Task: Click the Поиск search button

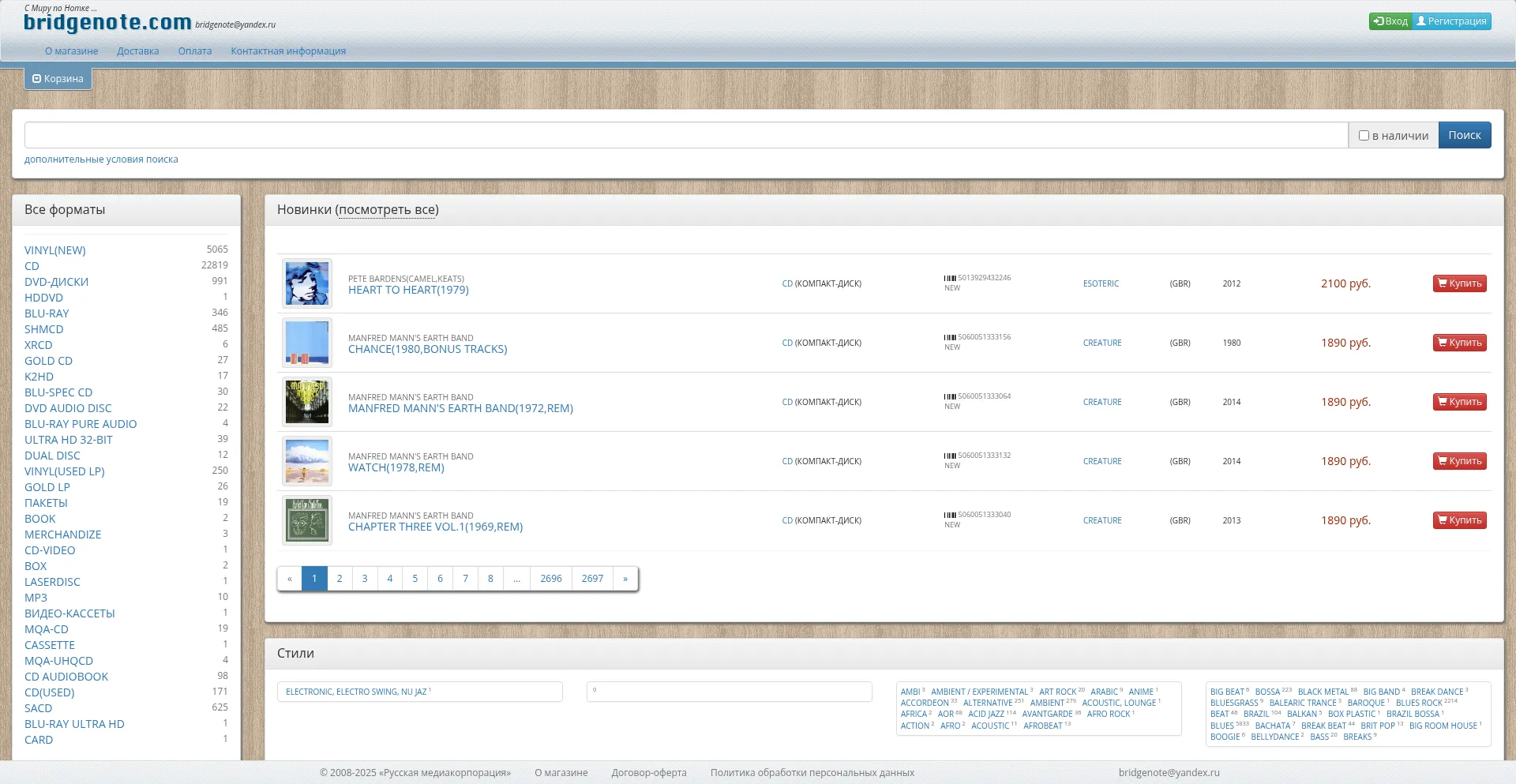Action: 1464,135
